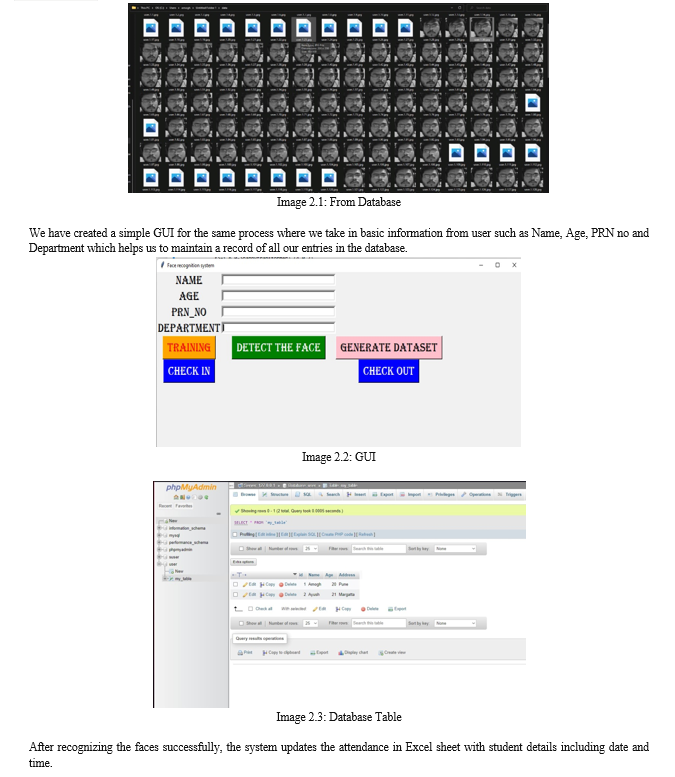The width and height of the screenshot is (675, 777).
Task: Click the Edit inline link
Action: 267,535
